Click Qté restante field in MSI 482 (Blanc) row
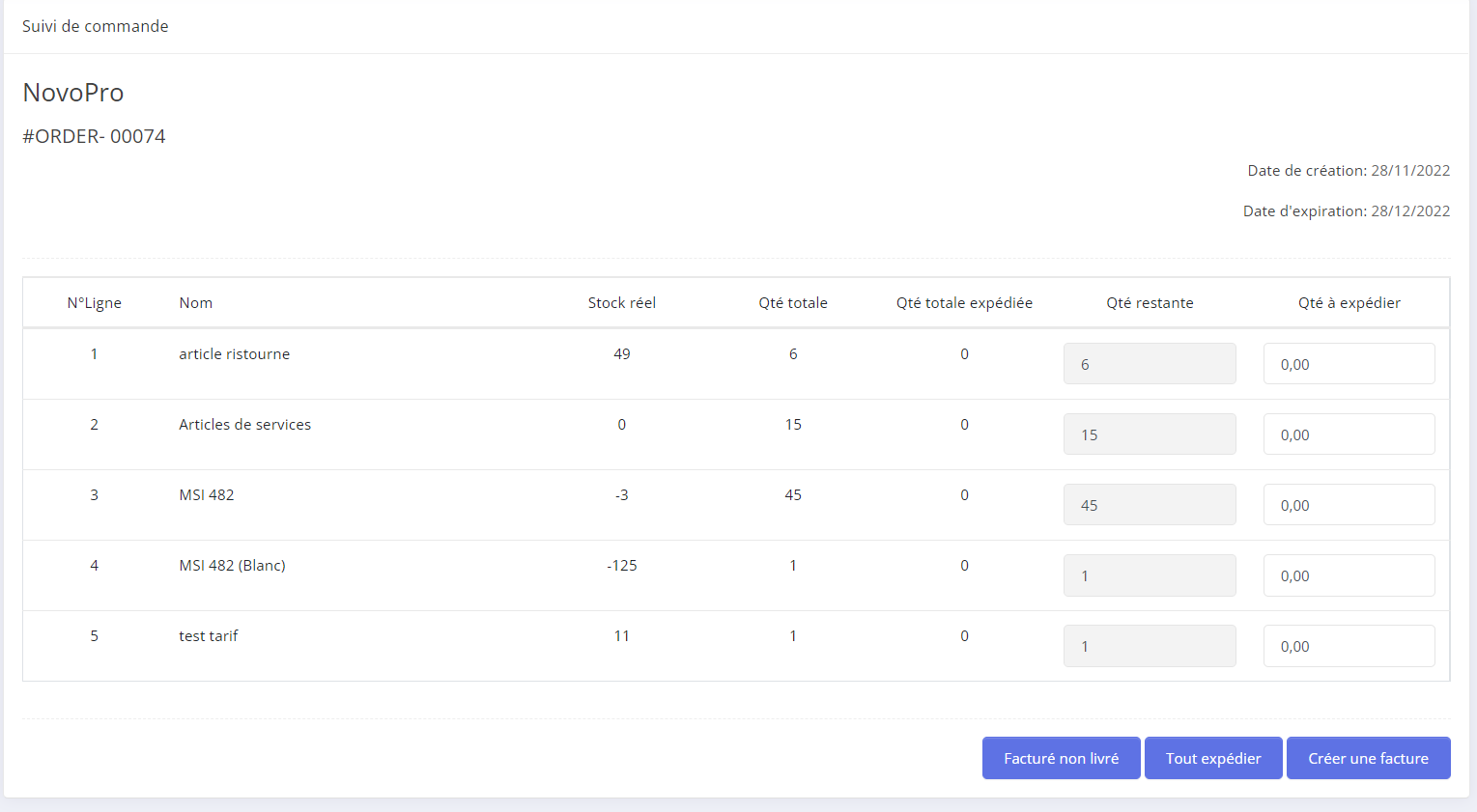The width and height of the screenshot is (1477, 812). click(1149, 575)
